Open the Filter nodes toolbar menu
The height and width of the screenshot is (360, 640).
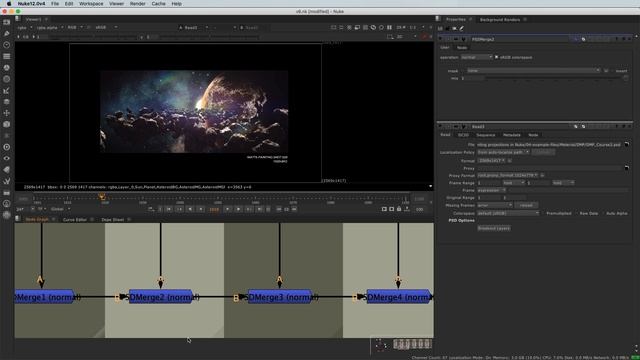coord(7,79)
